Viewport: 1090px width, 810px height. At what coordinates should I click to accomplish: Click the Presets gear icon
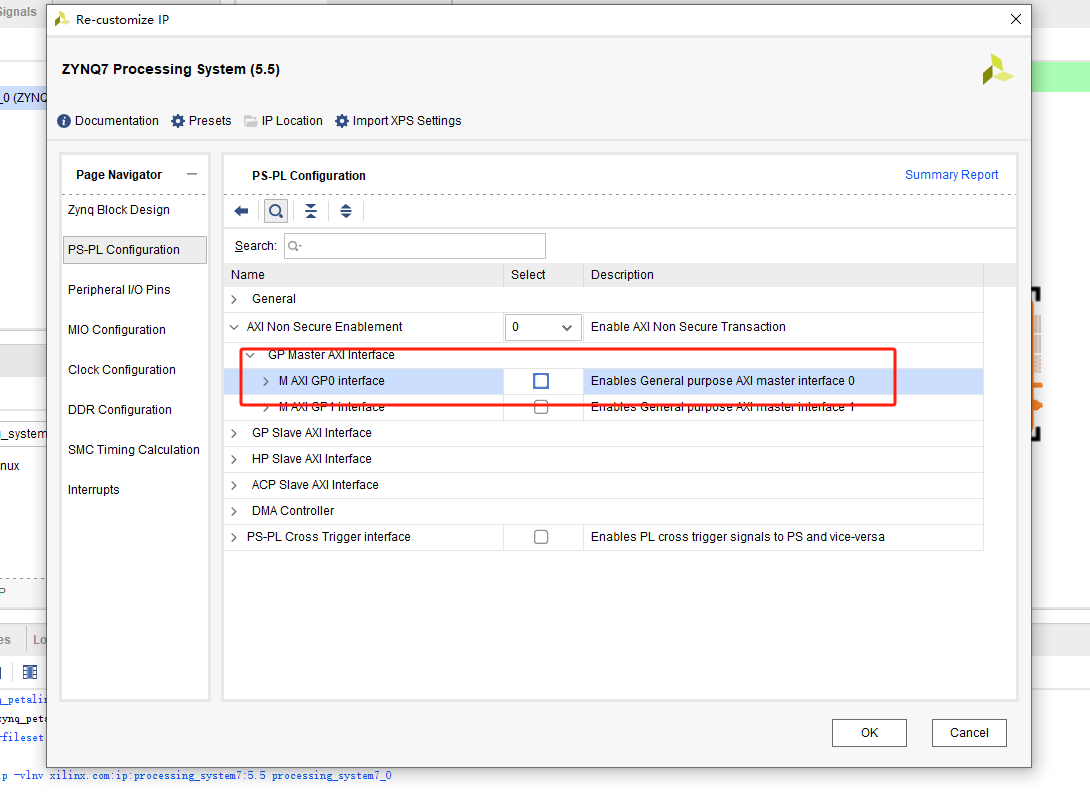click(x=178, y=121)
